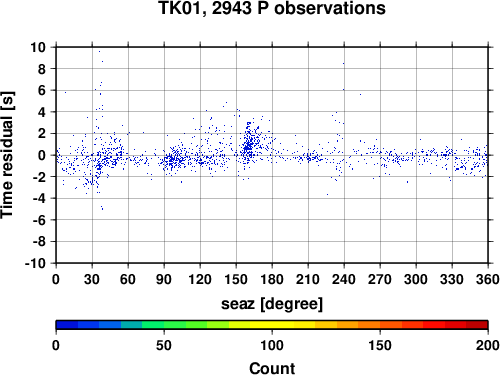The height and width of the screenshot is (375, 500).
Task: Select the dark blue colorbar segment
Action: click(x=67, y=325)
